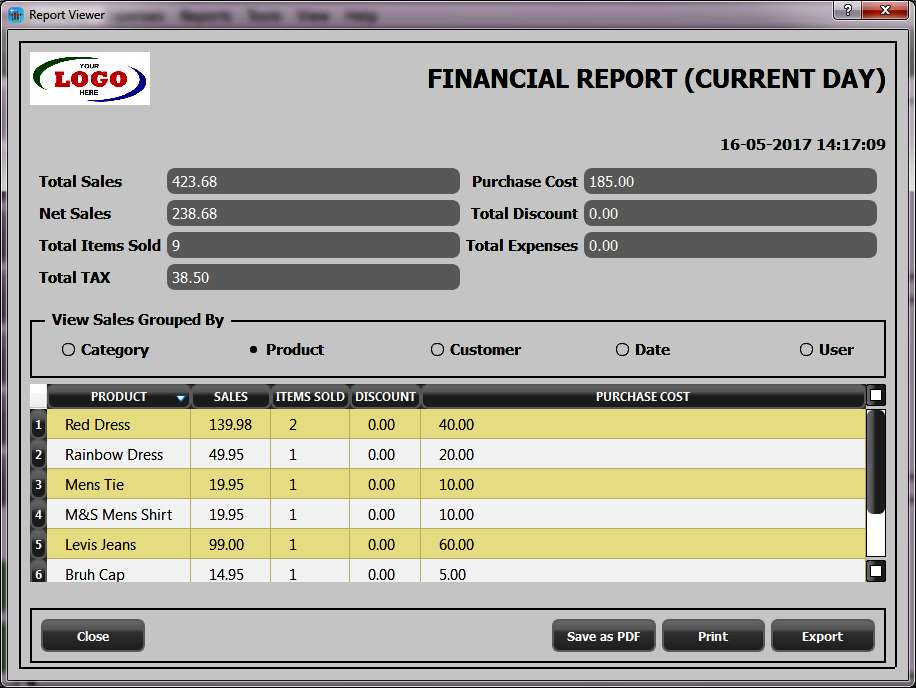
Task: Click the Print button
Action: pos(712,635)
